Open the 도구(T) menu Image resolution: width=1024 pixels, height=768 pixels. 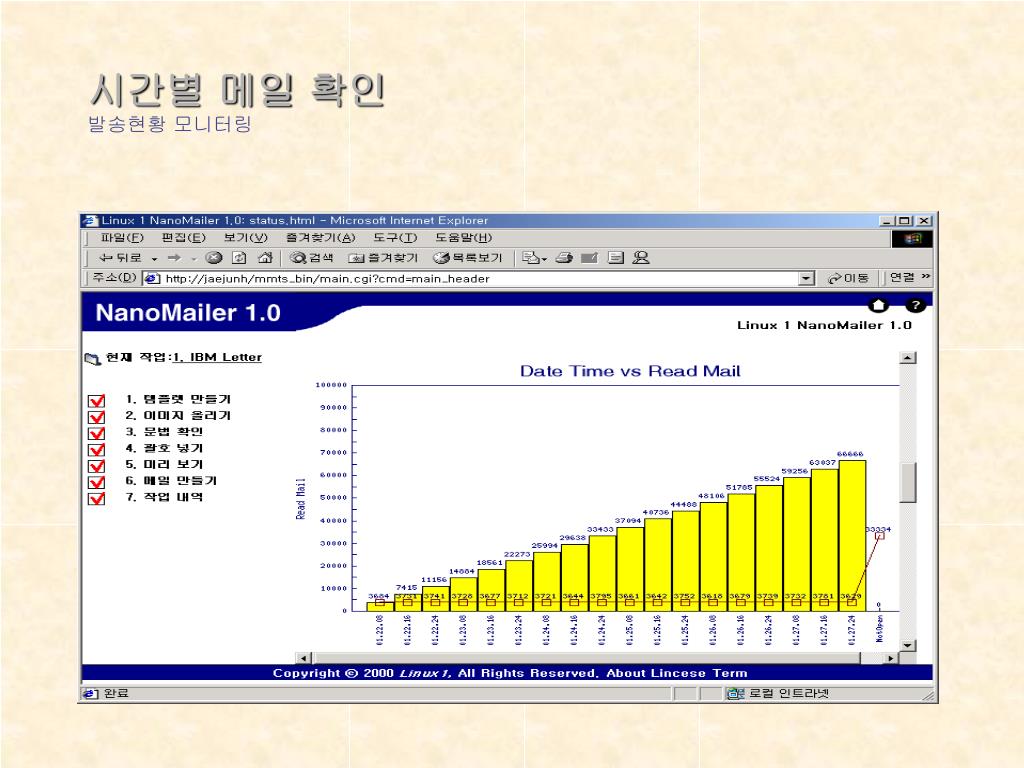pyautogui.click(x=395, y=238)
